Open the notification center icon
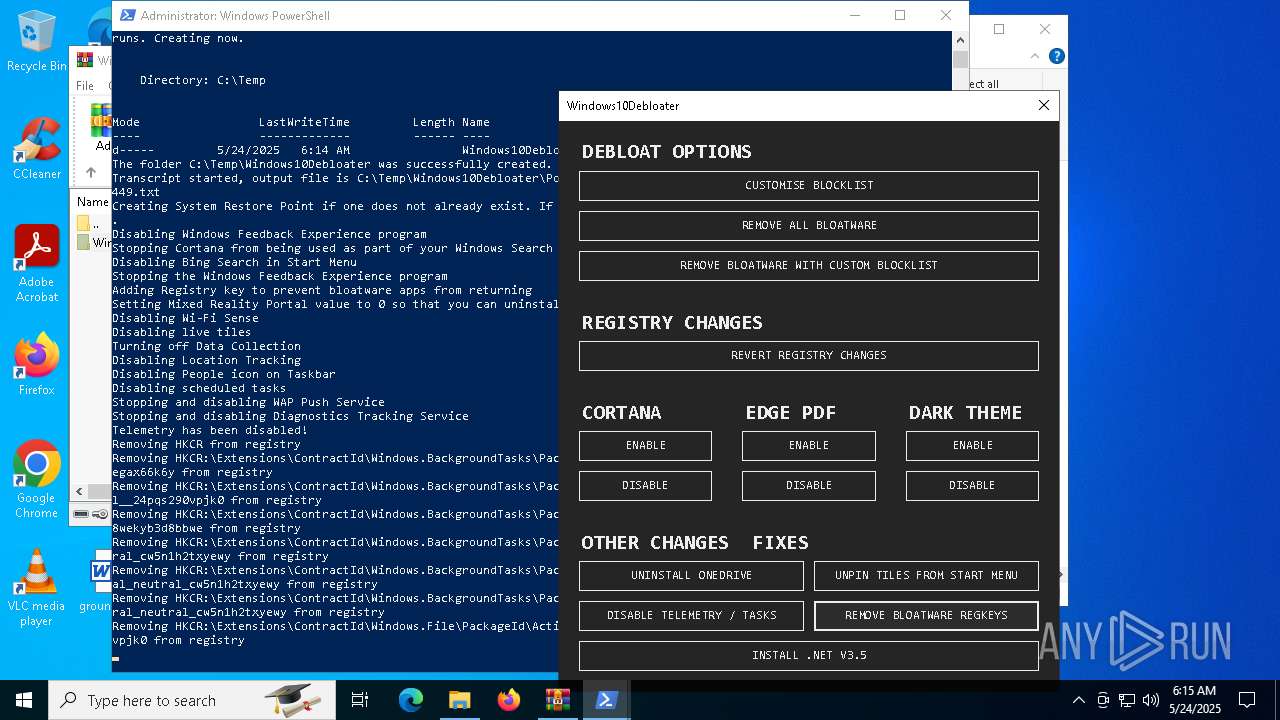The width and height of the screenshot is (1280, 720). [x=1247, y=700]
